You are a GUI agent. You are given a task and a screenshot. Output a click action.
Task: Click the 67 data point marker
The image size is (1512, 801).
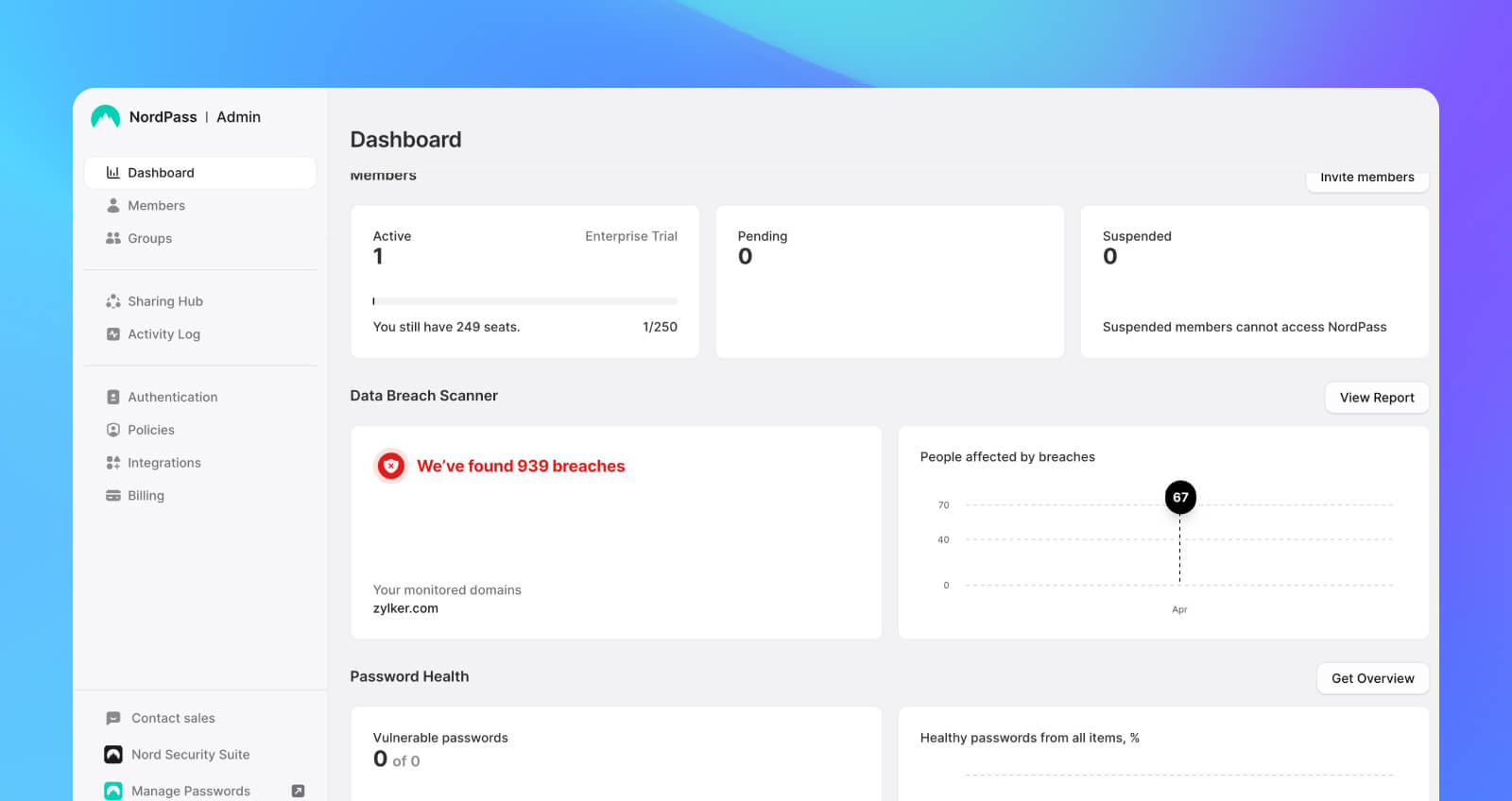pyautogui.click(x=1180, y=497)
